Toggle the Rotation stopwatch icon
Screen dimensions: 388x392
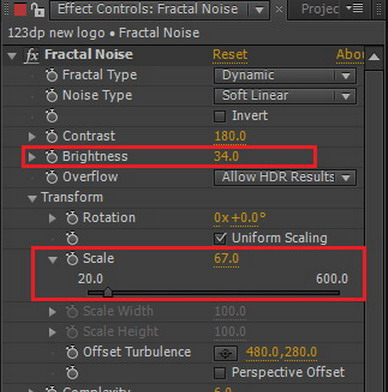pos(72,218)
